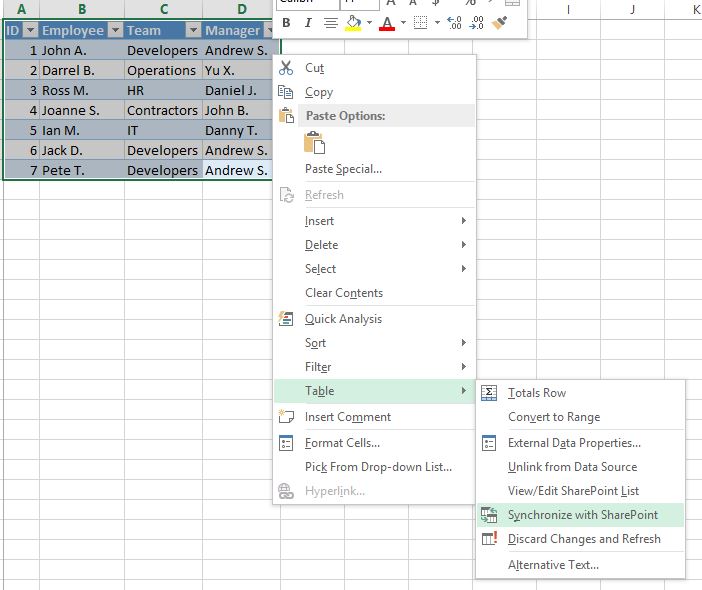Open the Team column filter dropdown
The width and height of the screenshot is (702, 590).
tap(193, 30)
